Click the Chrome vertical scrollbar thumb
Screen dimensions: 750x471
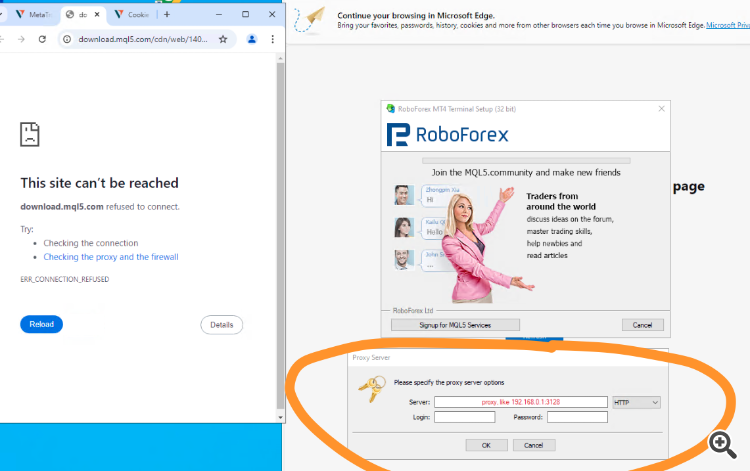280,235
